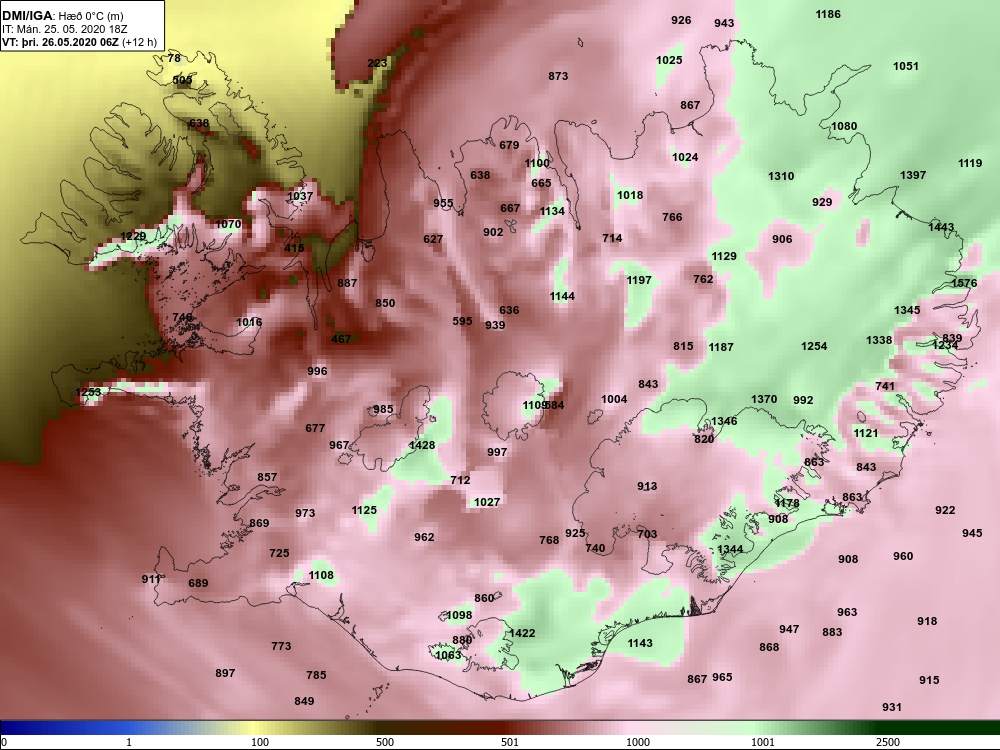
Task: Click the 1063 height label
Action: pyautogui.click(x=448, y=654)
